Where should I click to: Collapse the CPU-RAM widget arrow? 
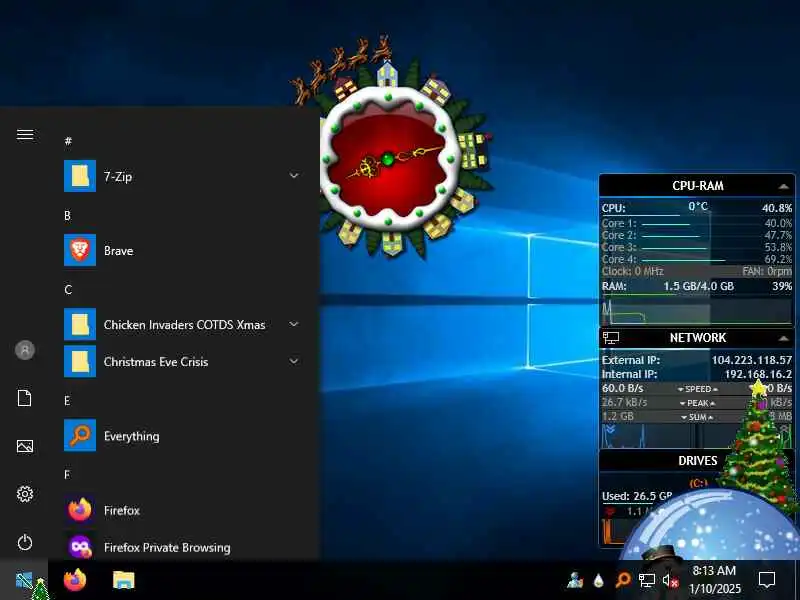[x=784, y=187]
